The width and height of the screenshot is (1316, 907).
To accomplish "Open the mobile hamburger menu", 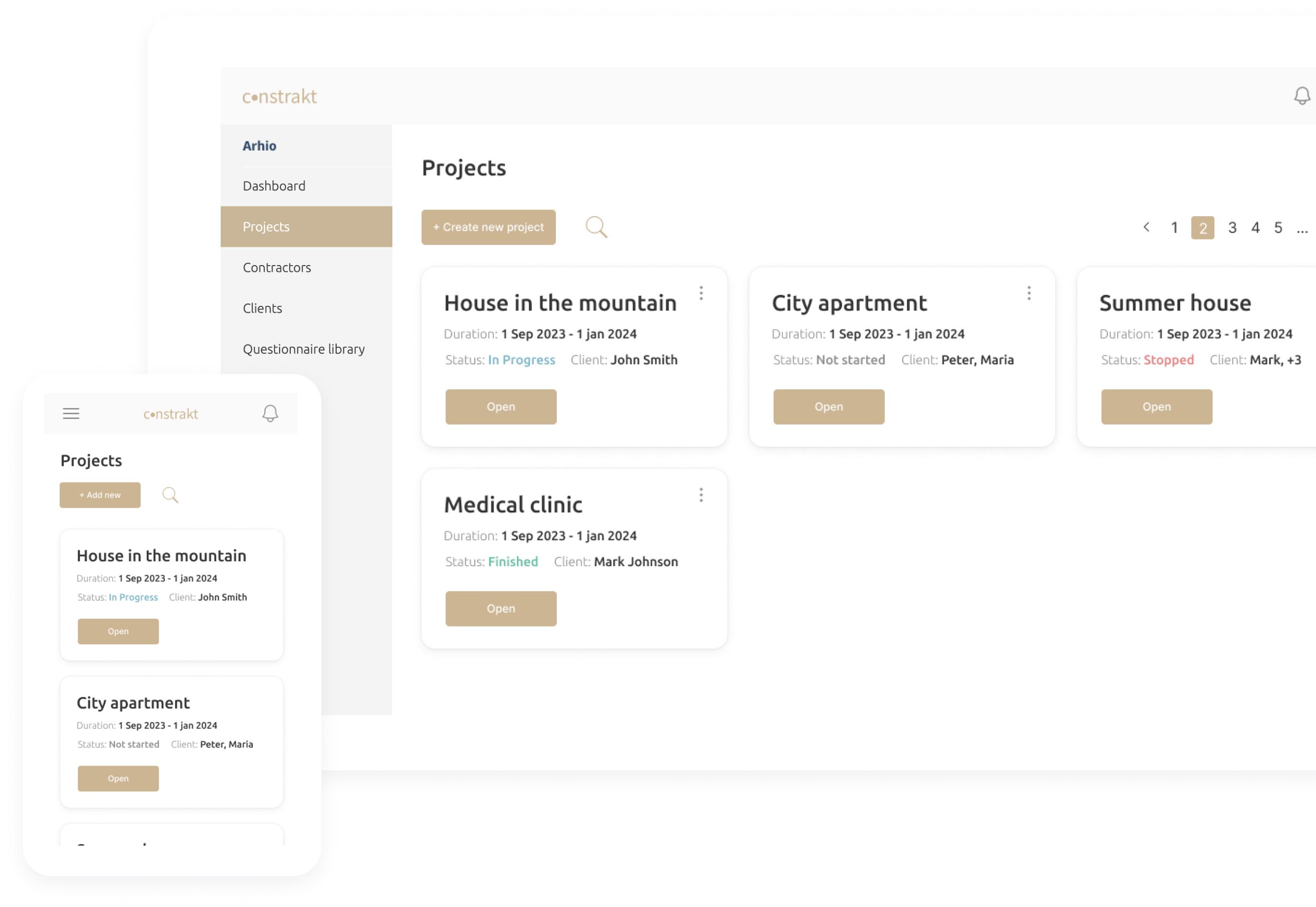I will [71, 413].
